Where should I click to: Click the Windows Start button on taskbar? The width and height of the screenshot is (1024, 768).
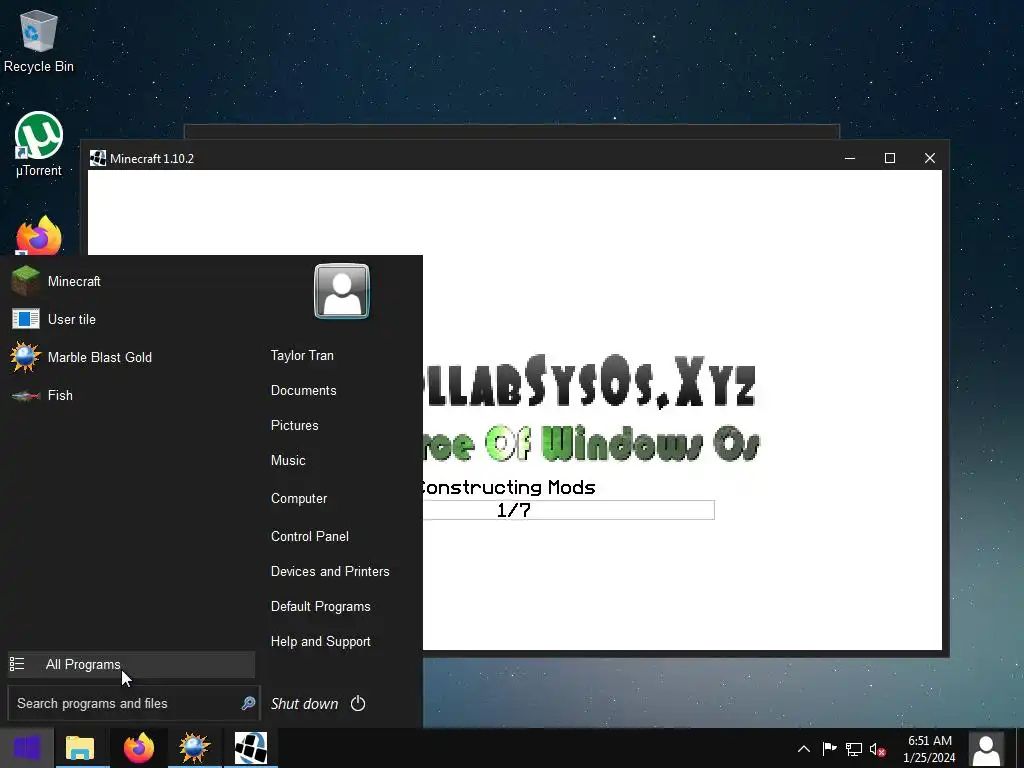point(27,748)
